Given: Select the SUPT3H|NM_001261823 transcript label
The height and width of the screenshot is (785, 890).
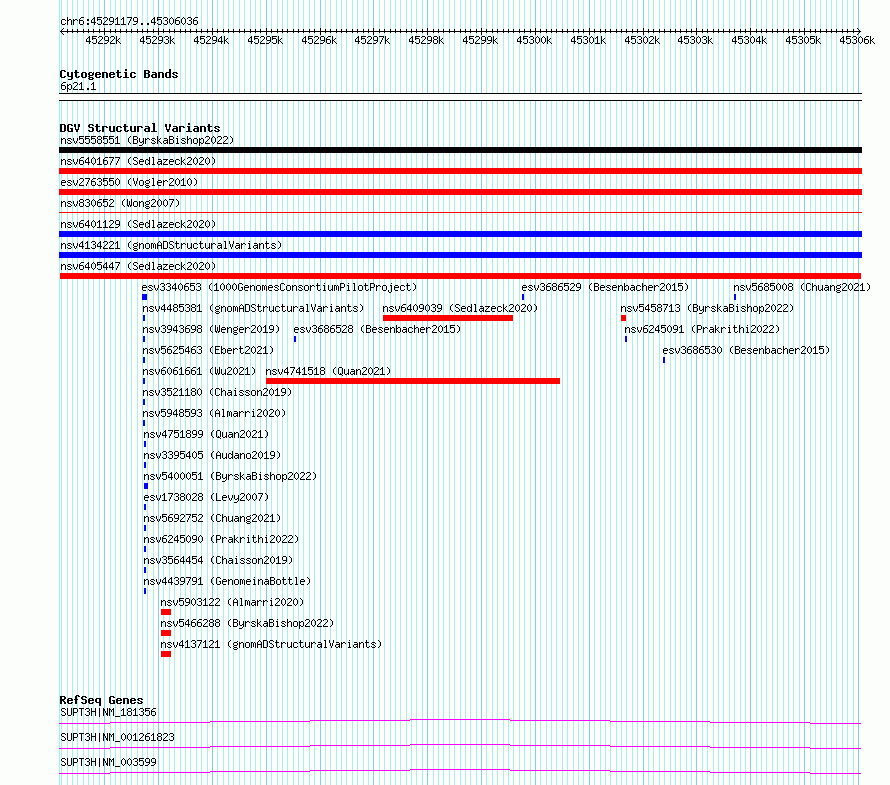Looking at the screenshot, I should coord(117,737).
